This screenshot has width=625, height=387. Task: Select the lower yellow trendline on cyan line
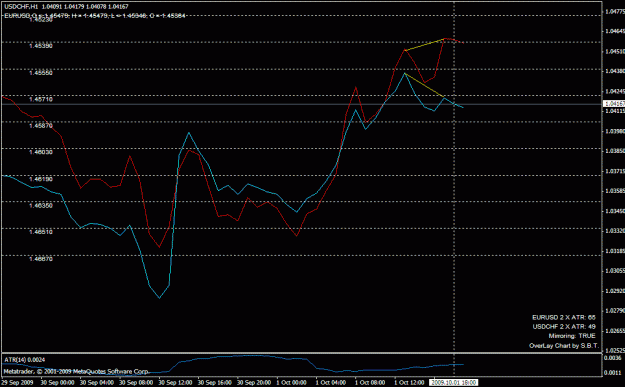(425, 85)
